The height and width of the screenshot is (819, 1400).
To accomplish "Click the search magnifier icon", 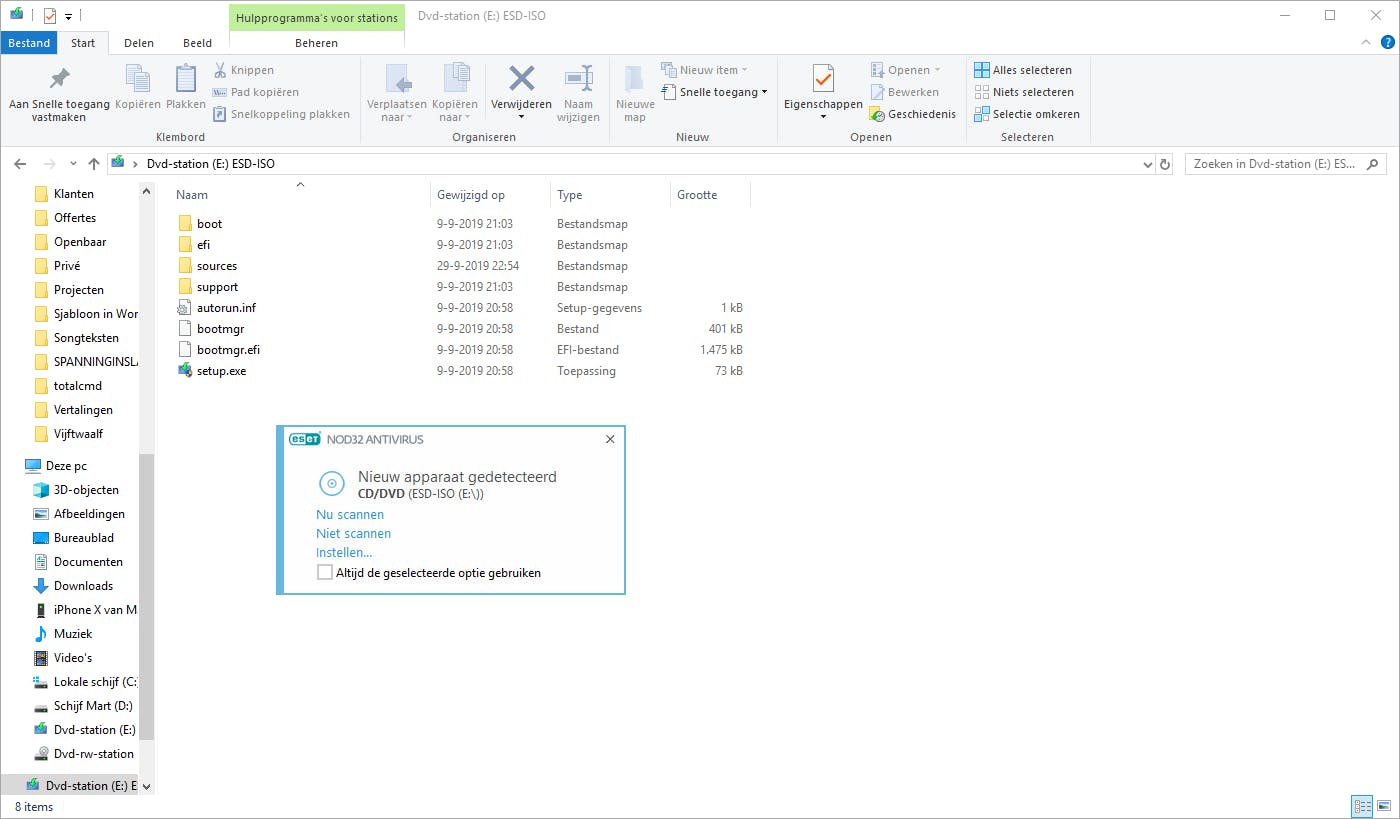I will (x=1374, y=164).
